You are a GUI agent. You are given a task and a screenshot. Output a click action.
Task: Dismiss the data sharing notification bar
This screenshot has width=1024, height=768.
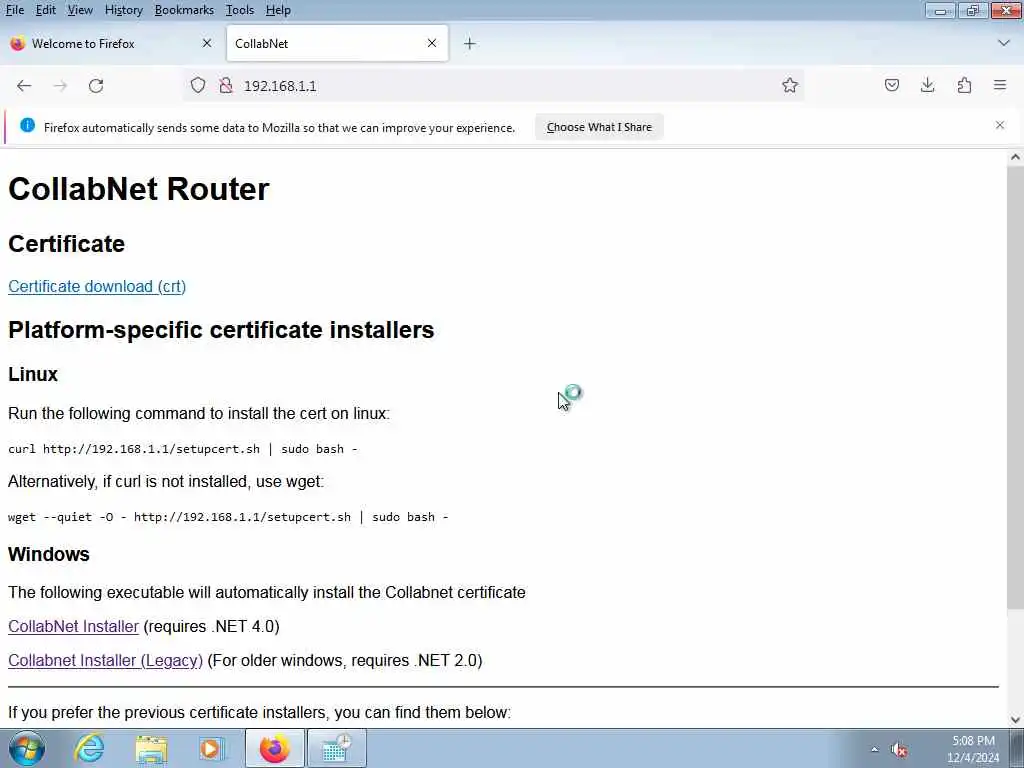coord(999,125)
